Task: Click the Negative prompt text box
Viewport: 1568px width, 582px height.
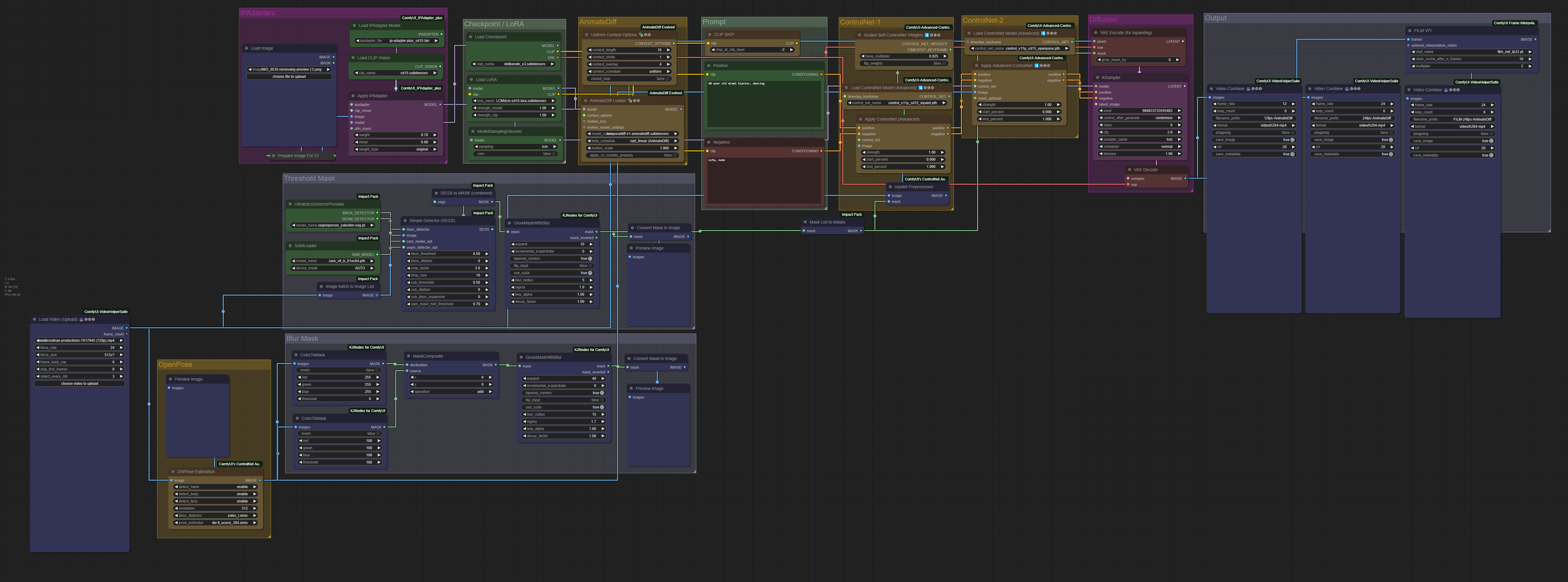Action: (x=764, y=180)
